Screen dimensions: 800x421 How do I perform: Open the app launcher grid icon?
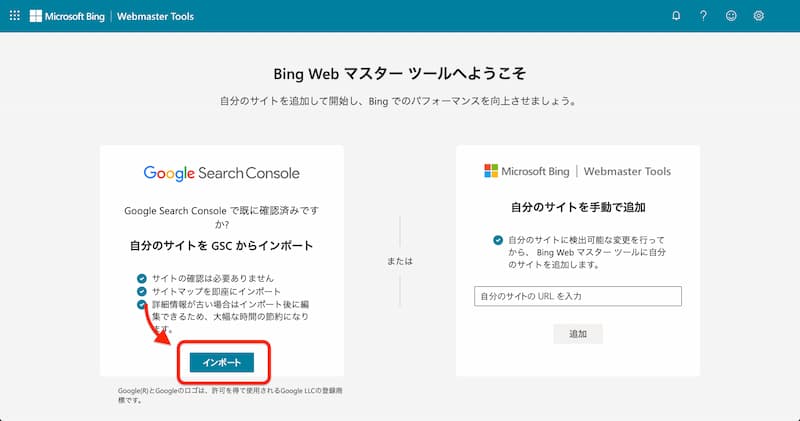(15, 16)
